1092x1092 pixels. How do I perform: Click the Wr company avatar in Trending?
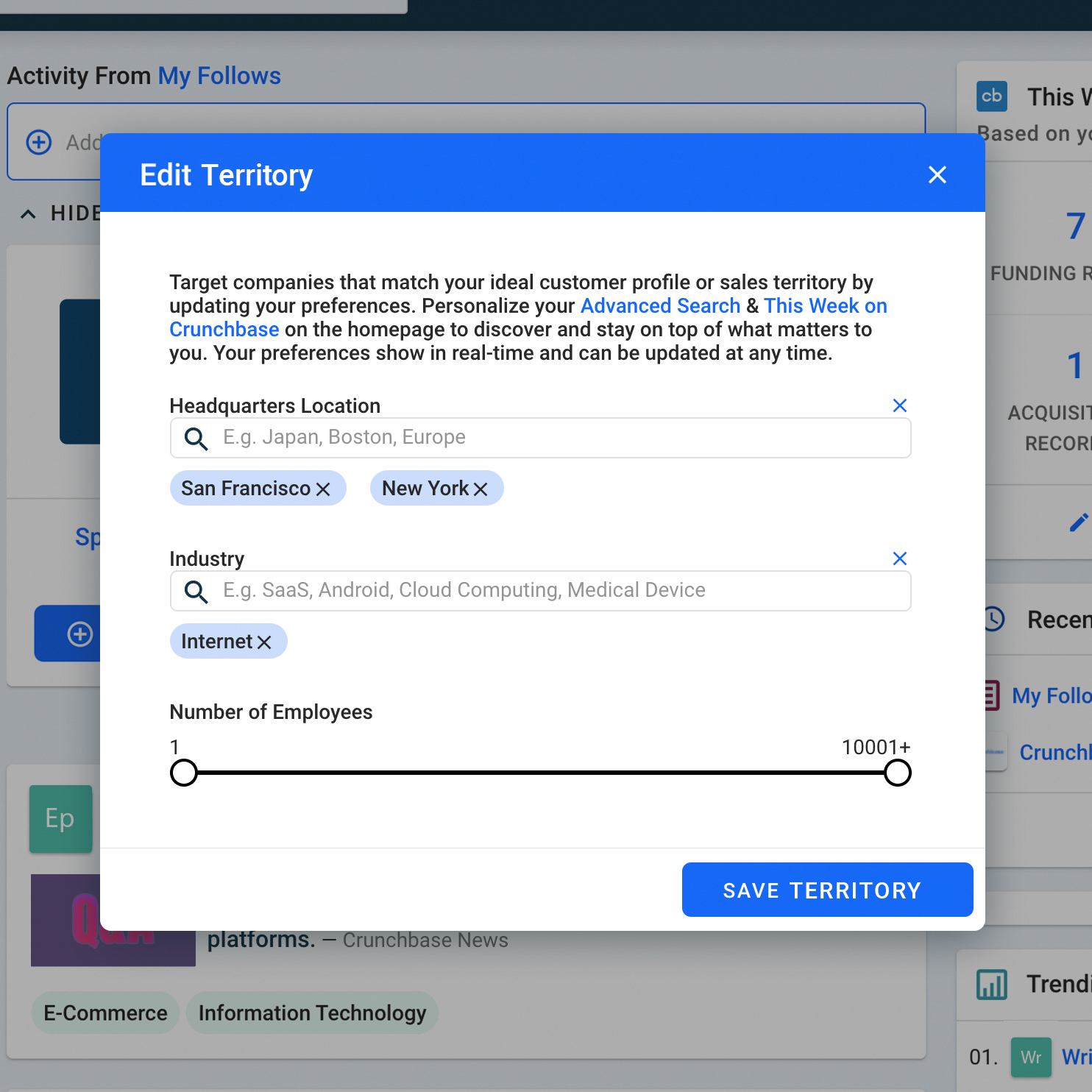(x=1031, y=1057)
